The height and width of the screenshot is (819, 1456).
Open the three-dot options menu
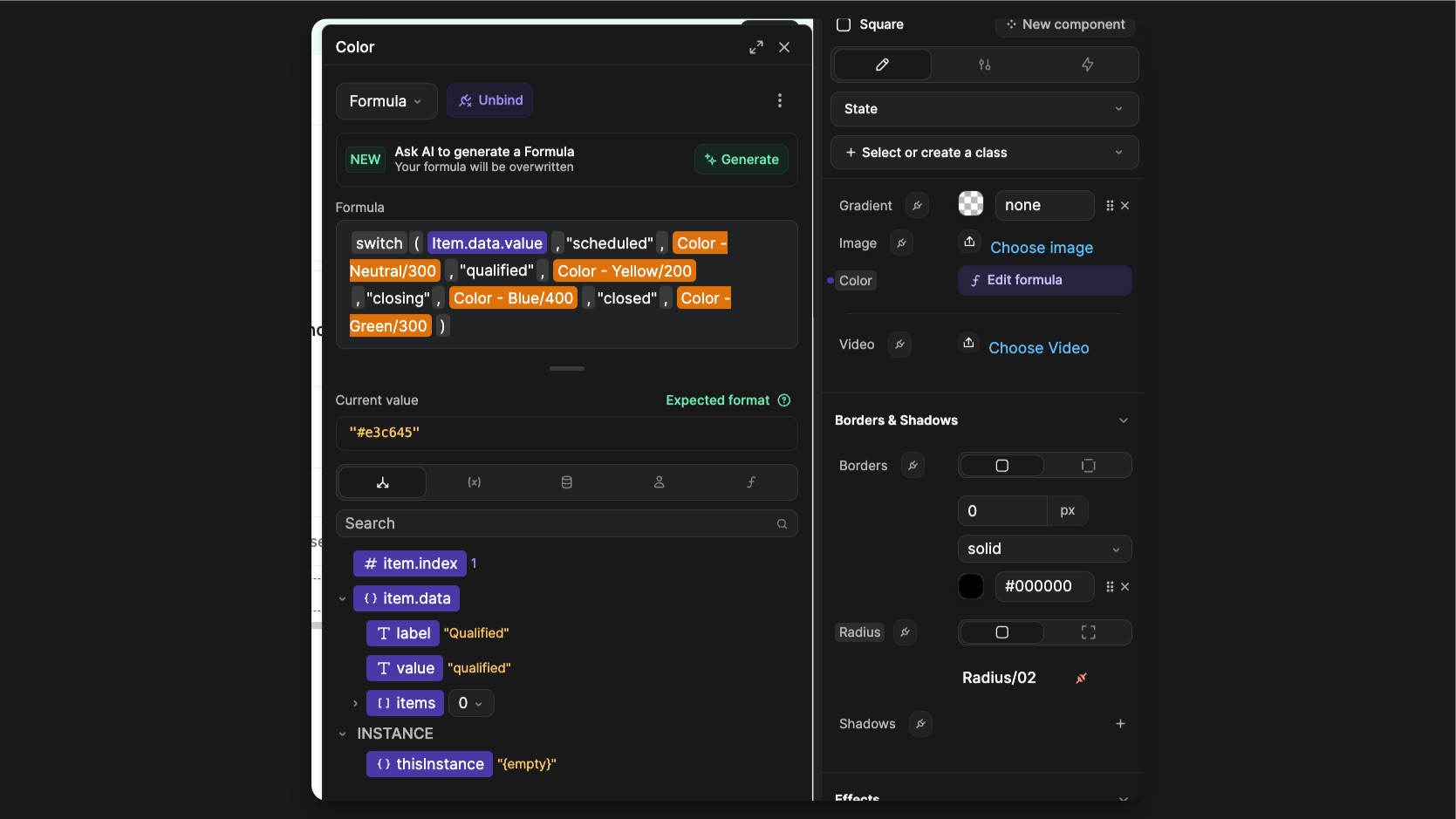click(779, 101)
